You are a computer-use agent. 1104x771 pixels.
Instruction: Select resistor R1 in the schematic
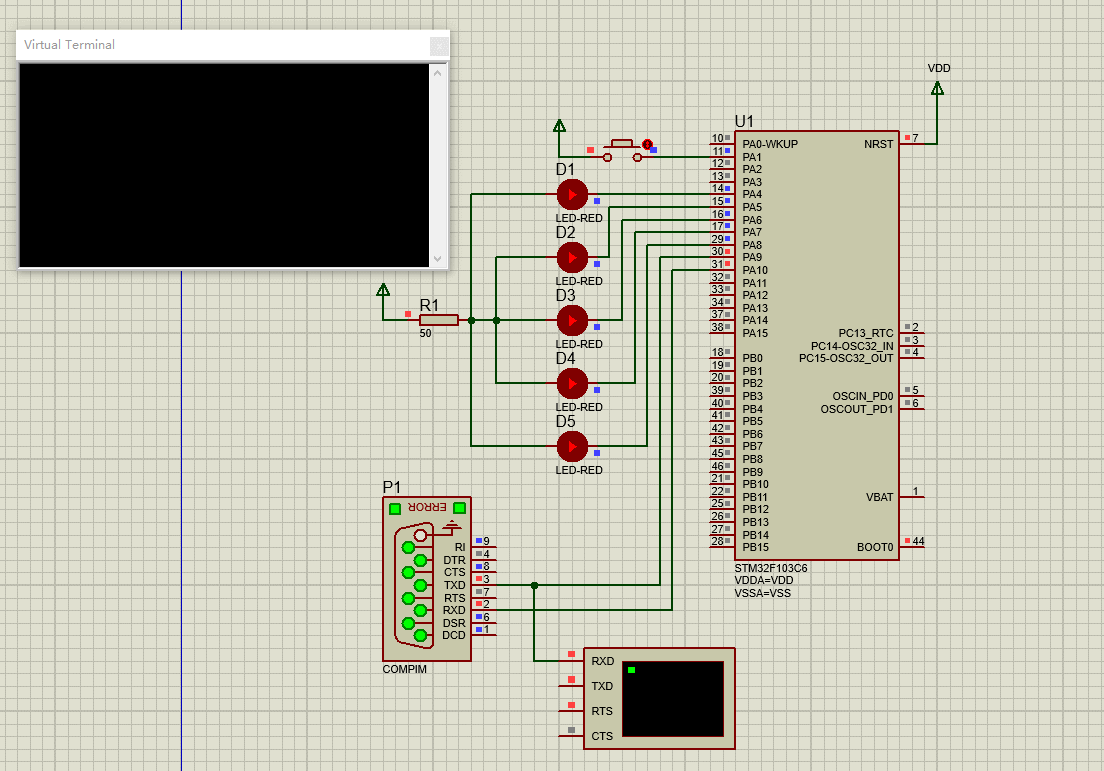(439, 320)
